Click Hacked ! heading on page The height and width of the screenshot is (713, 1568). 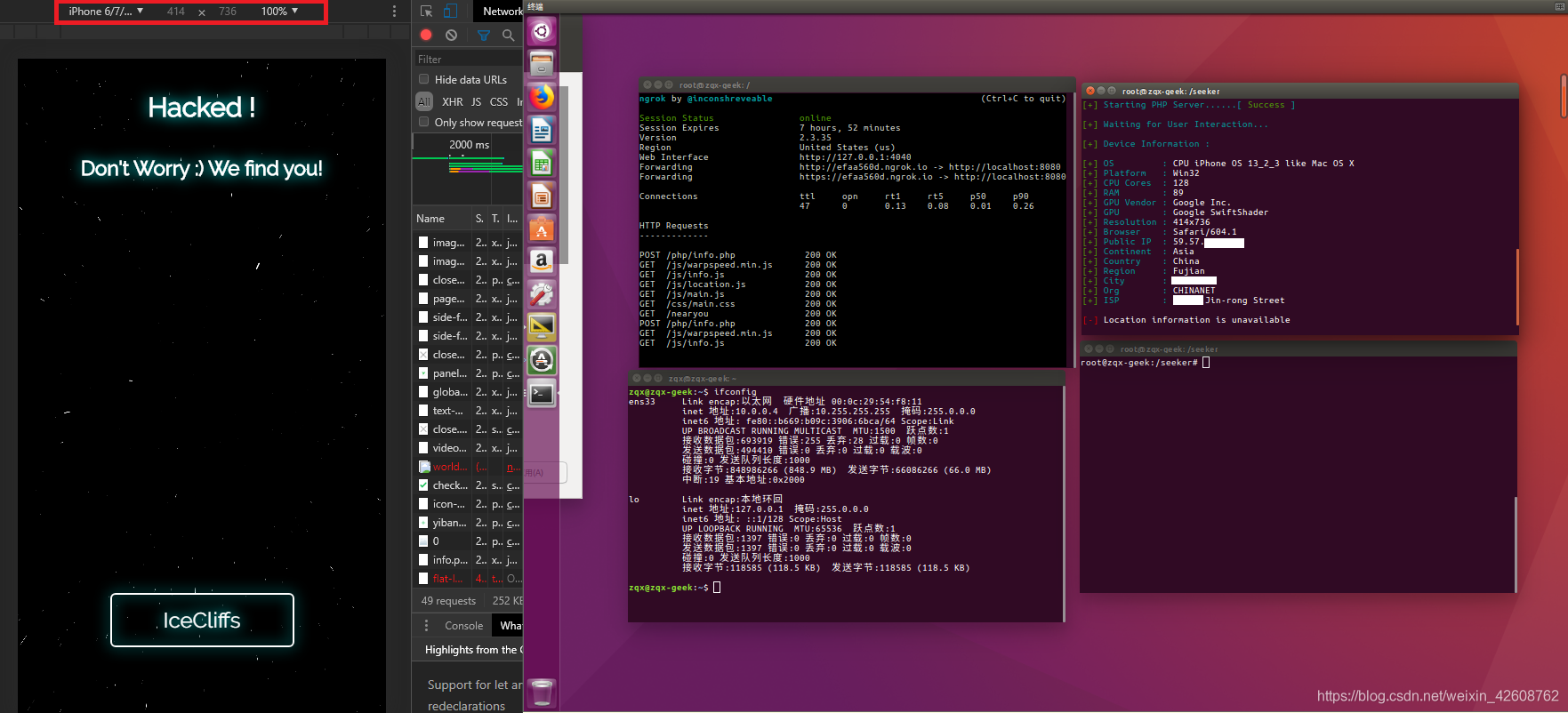[x=202, y=108]
